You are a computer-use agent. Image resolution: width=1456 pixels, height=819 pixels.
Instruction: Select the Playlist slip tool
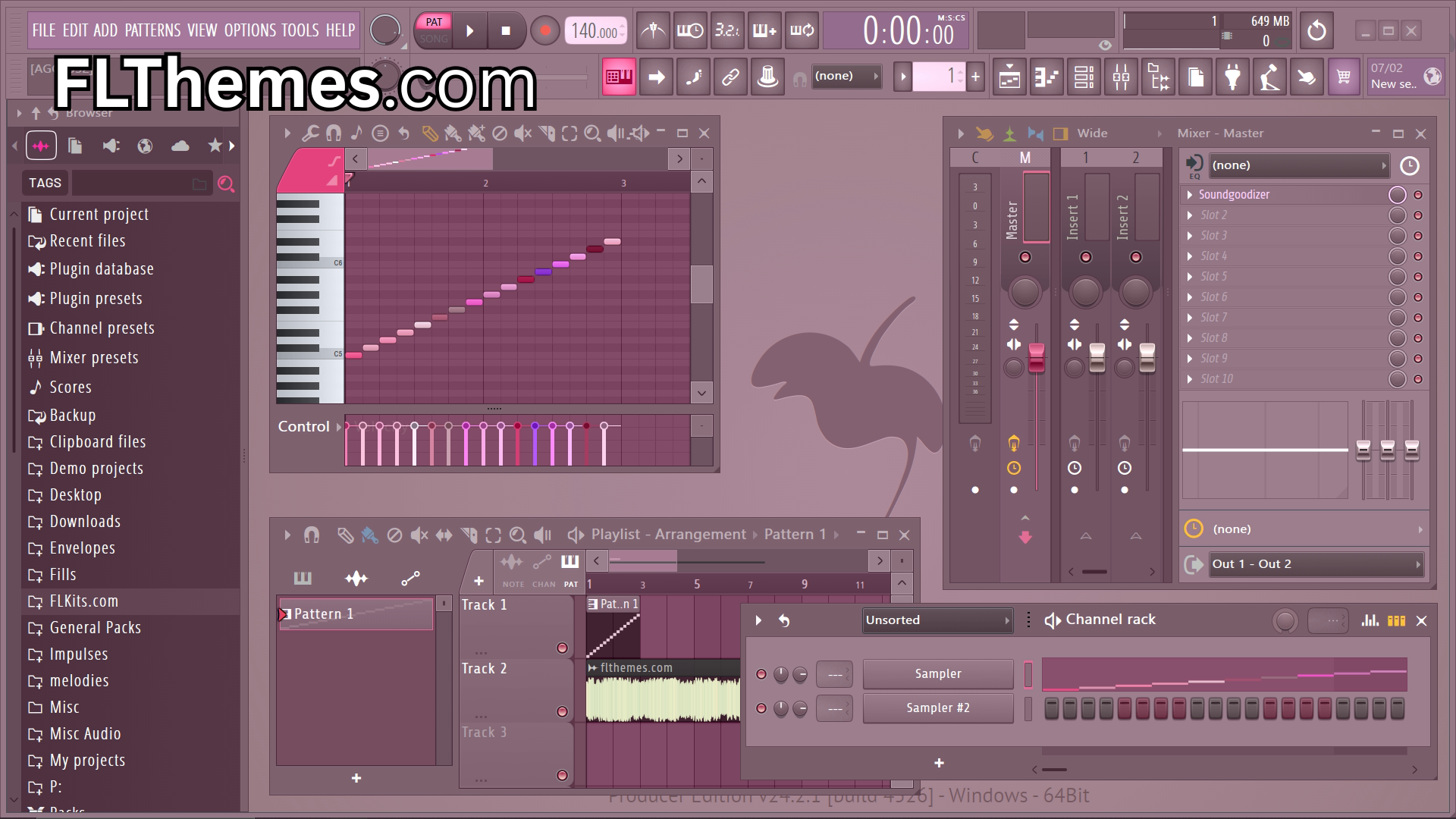tap(444, 535)
